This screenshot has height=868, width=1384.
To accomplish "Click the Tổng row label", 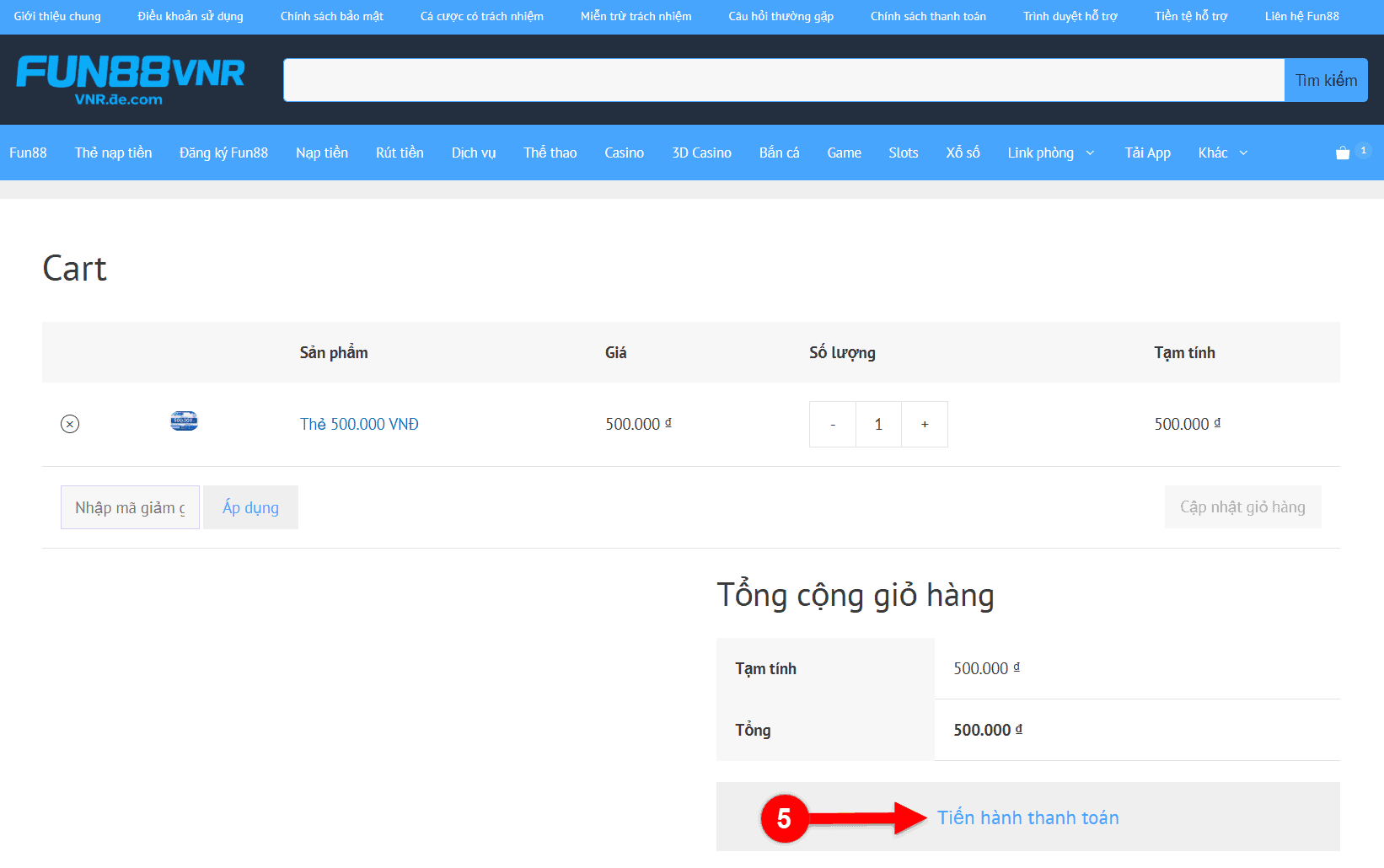I will click(x=753, y=730).
